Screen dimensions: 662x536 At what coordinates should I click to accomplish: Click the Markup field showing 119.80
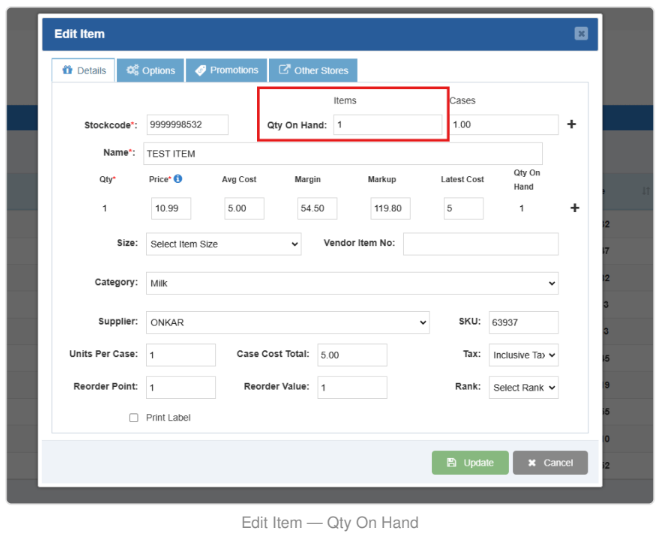[x=390, y=208]
